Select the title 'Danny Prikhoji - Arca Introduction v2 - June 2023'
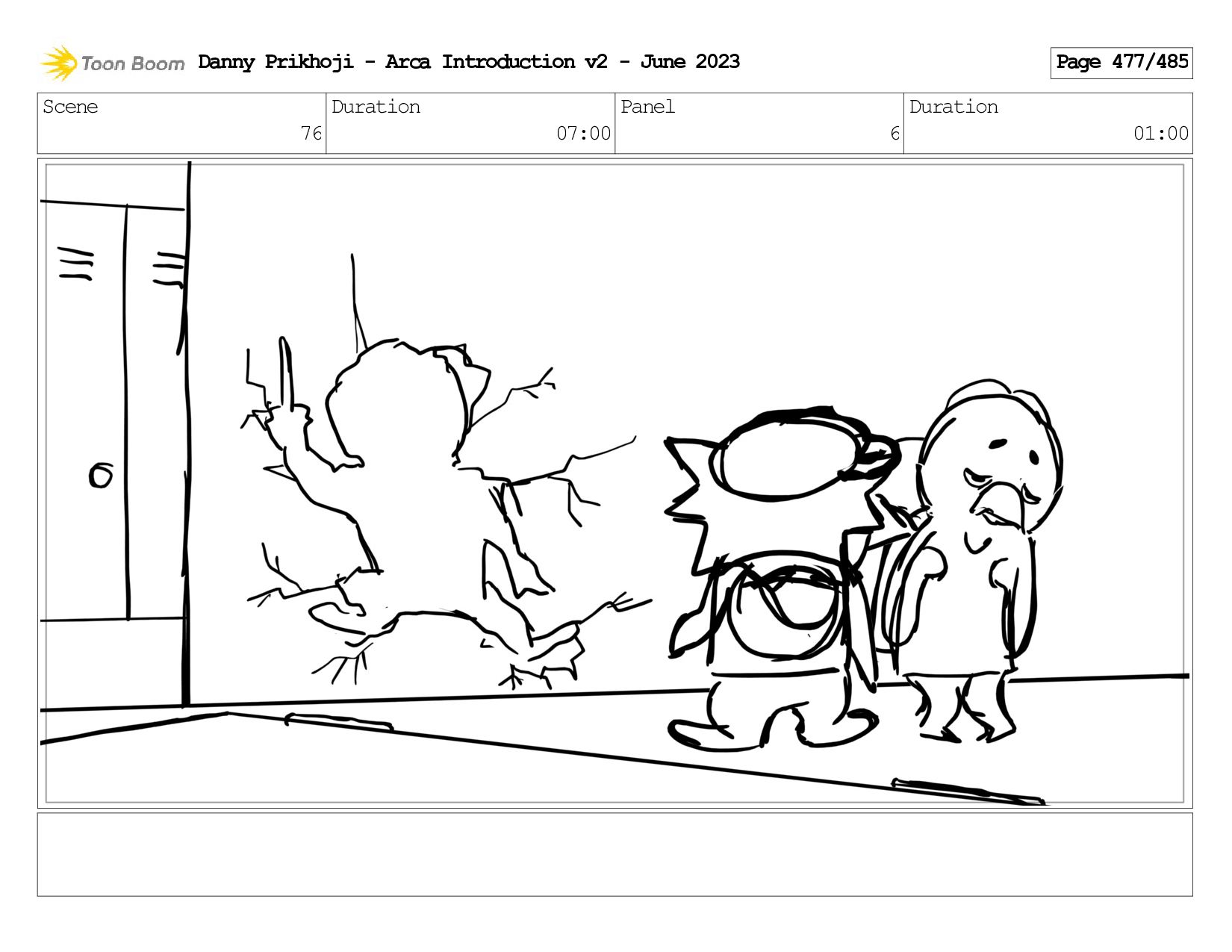Viewport: 1232px width, 952px height. [x=469, y=62]
